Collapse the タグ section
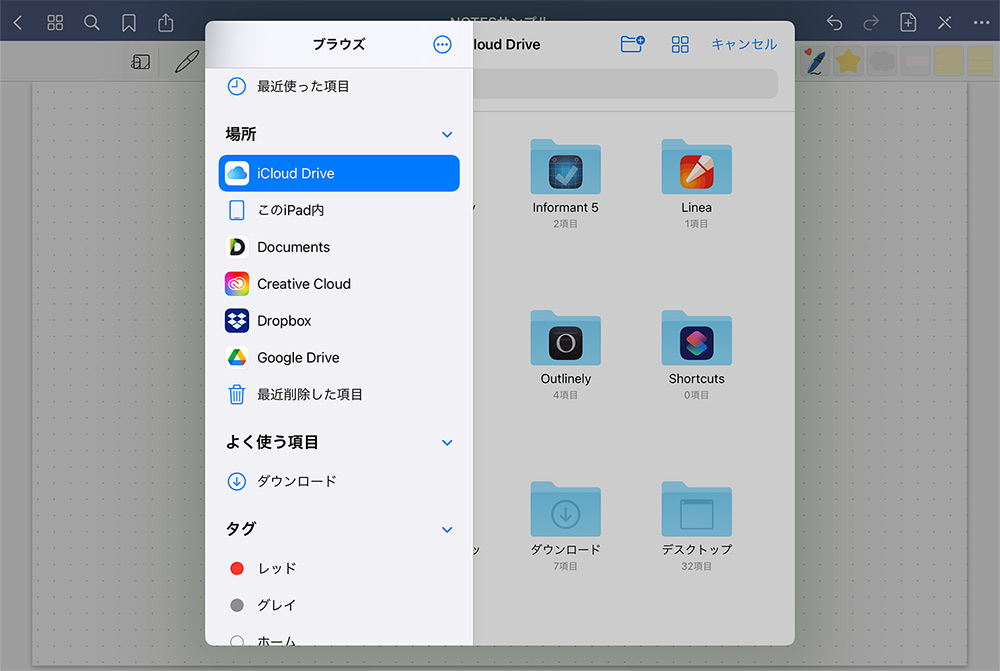The width and height of the screenshot is (1000, 671). coord(447,529)
